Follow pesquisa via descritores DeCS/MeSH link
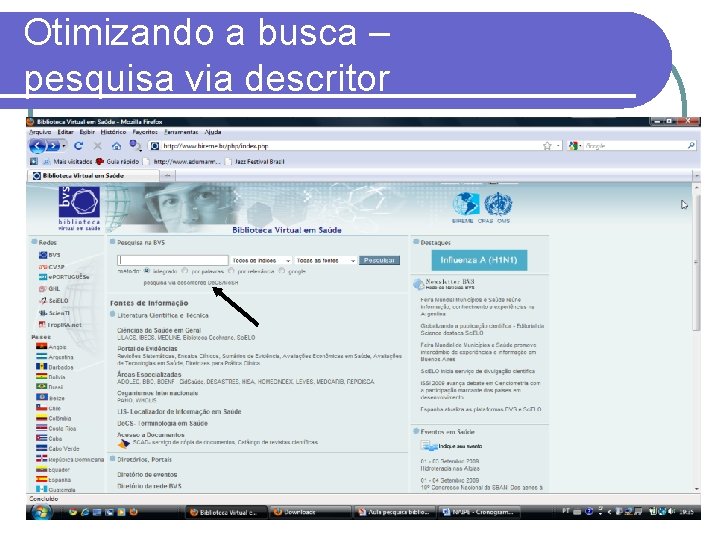Image resolution: width=720 pixels, height=540 pixels. click(x=191, y=283)
